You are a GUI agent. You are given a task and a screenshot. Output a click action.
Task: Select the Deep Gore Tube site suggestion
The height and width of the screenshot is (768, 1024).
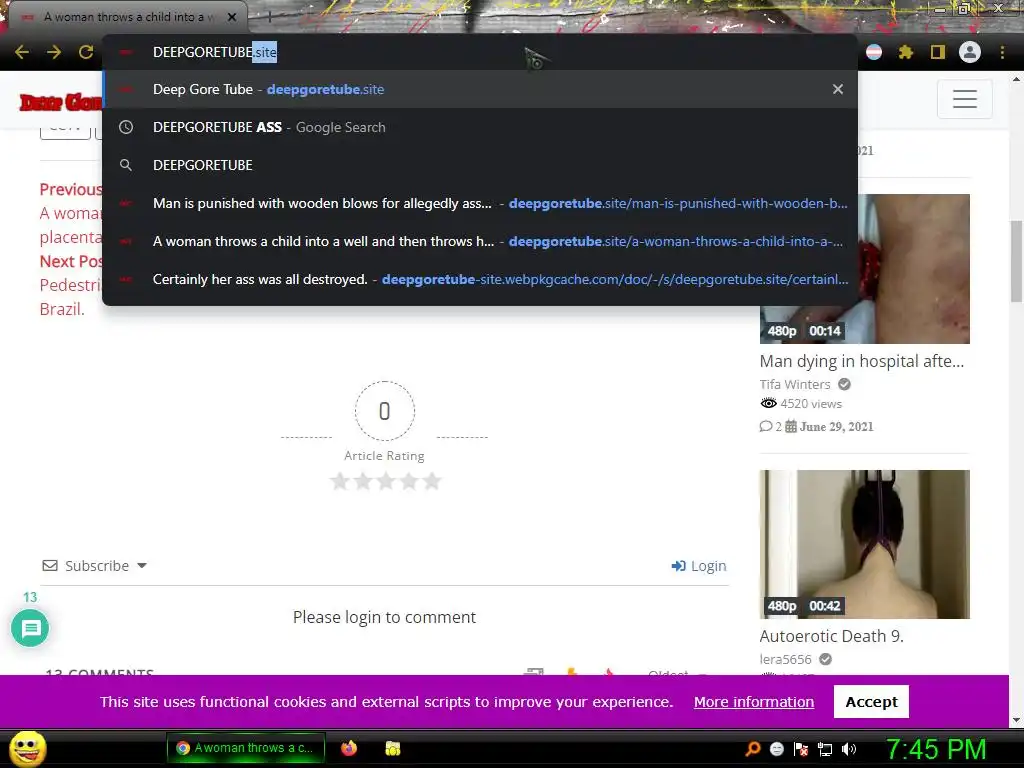coord(480,89)
